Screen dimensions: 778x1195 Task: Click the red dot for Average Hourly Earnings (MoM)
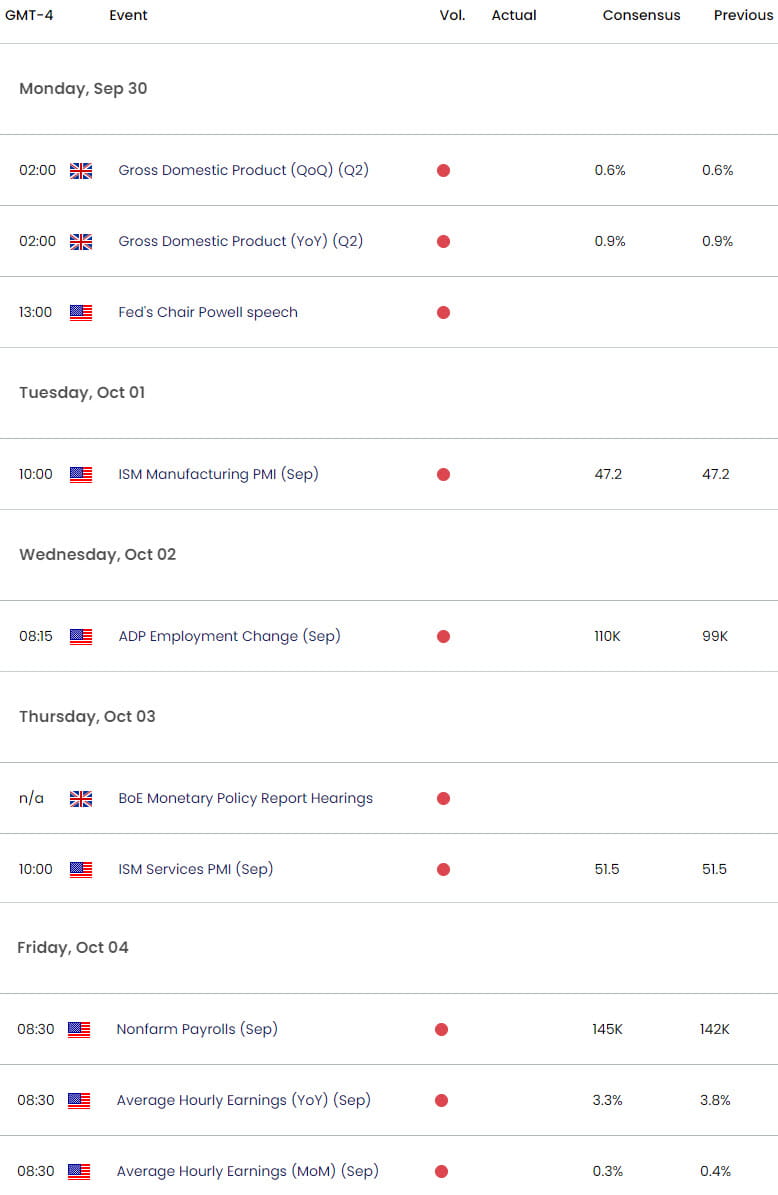(443, 1171)
